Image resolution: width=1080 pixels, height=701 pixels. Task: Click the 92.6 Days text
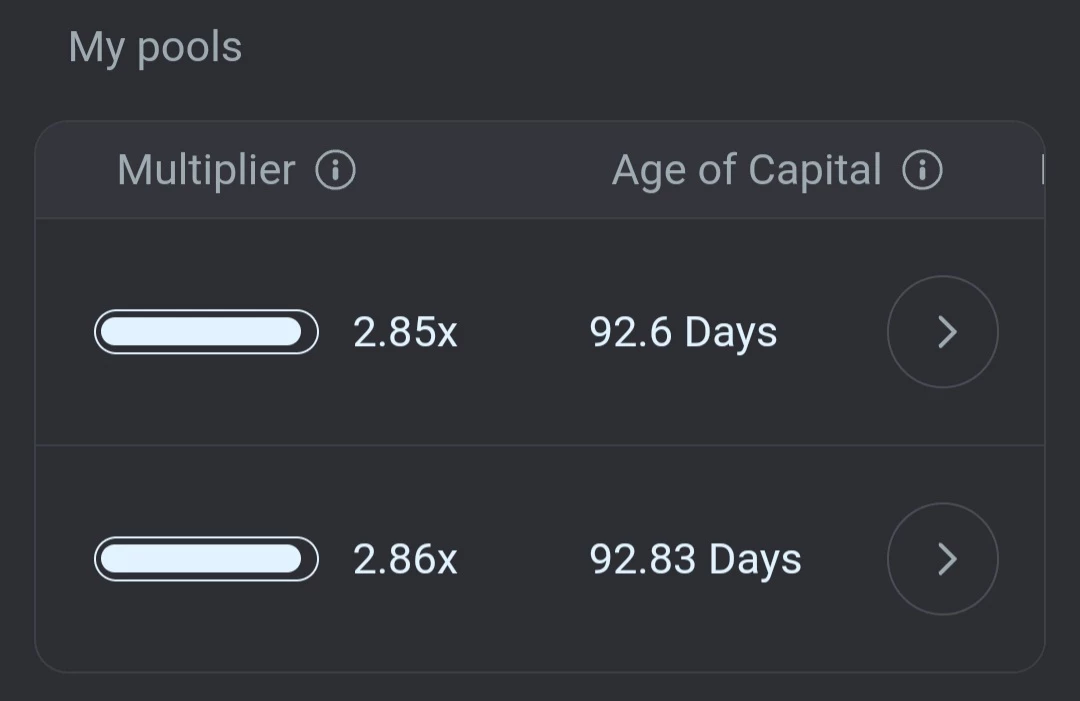tap(683, 333)
